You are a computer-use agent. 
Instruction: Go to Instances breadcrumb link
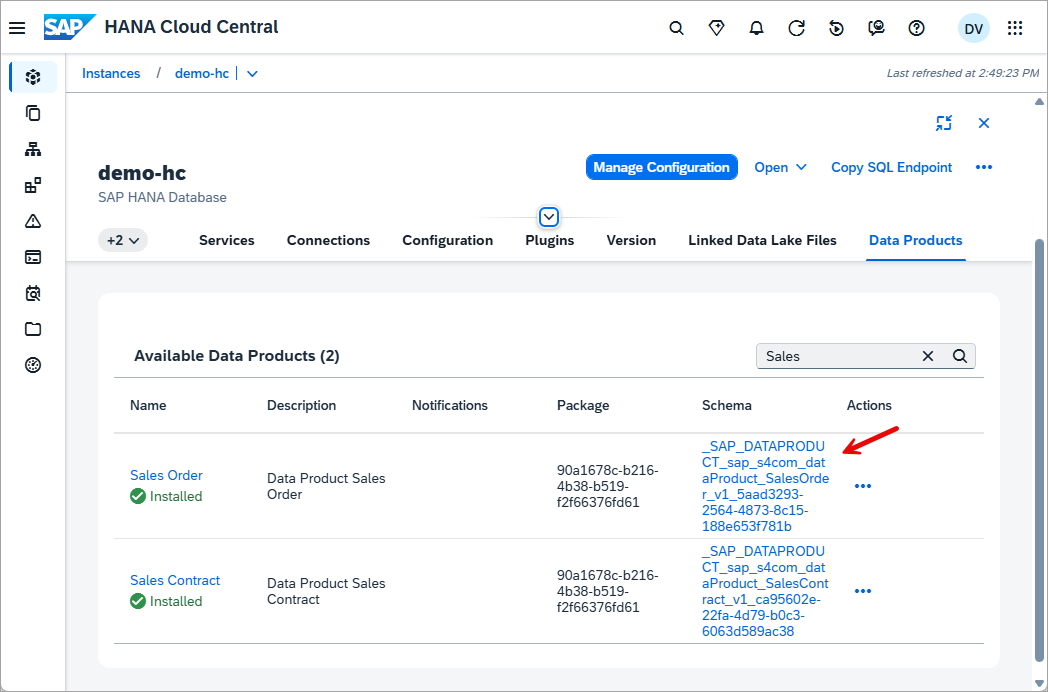(111, 74)
